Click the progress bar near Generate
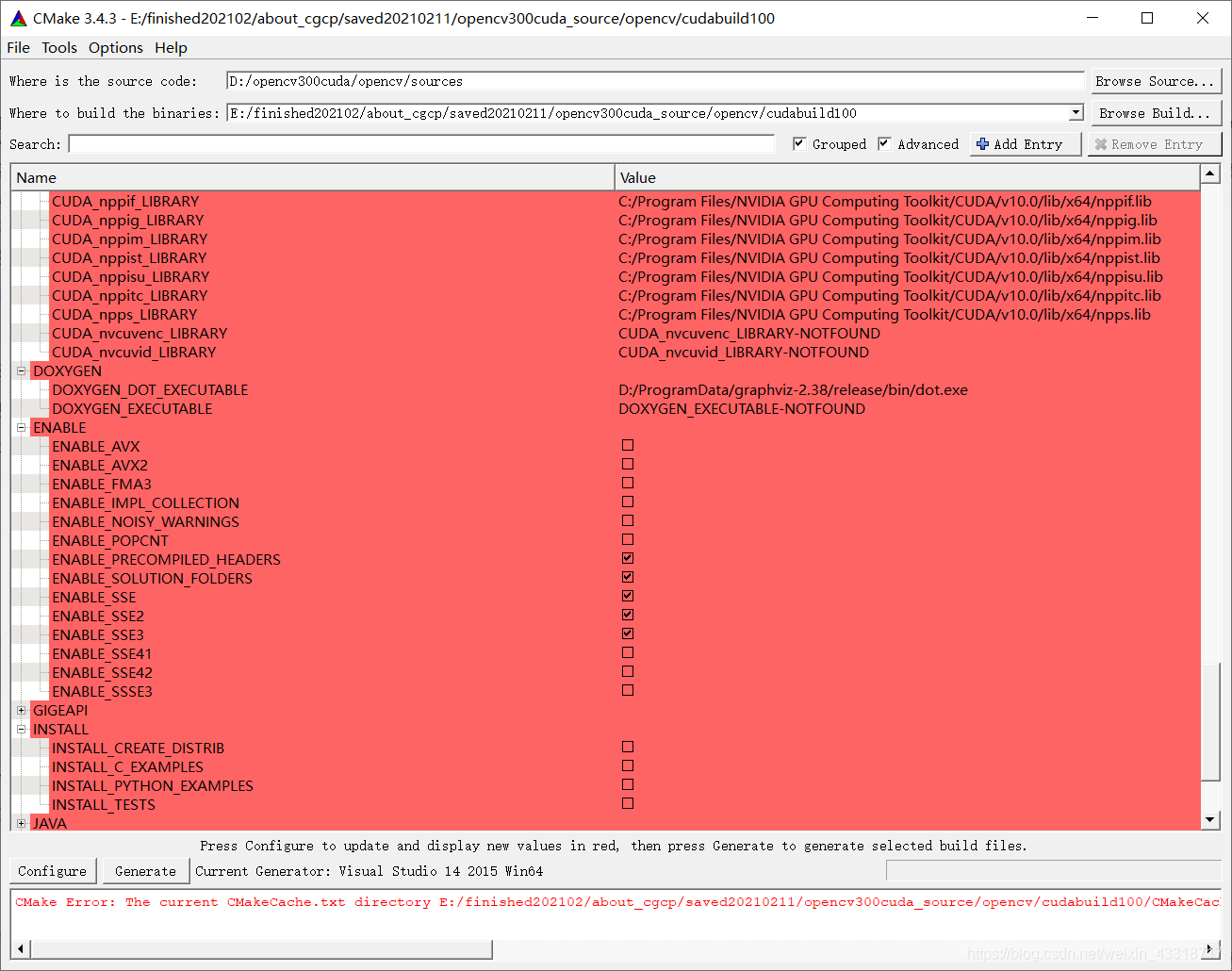Screen dimensions: 1232x971 (1053, 871)
